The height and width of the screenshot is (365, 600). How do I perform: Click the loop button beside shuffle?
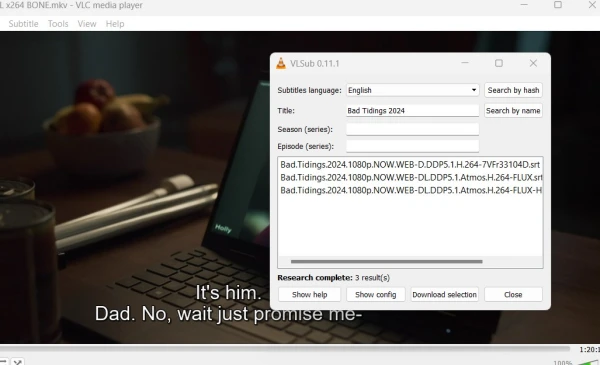pyautogui.click(x=3, y=362)
